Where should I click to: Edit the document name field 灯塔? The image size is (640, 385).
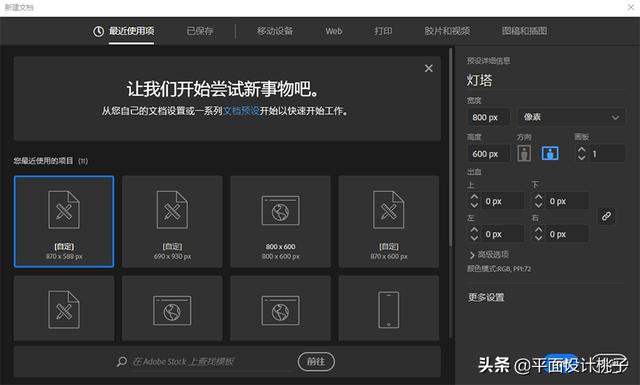(545, 80)
